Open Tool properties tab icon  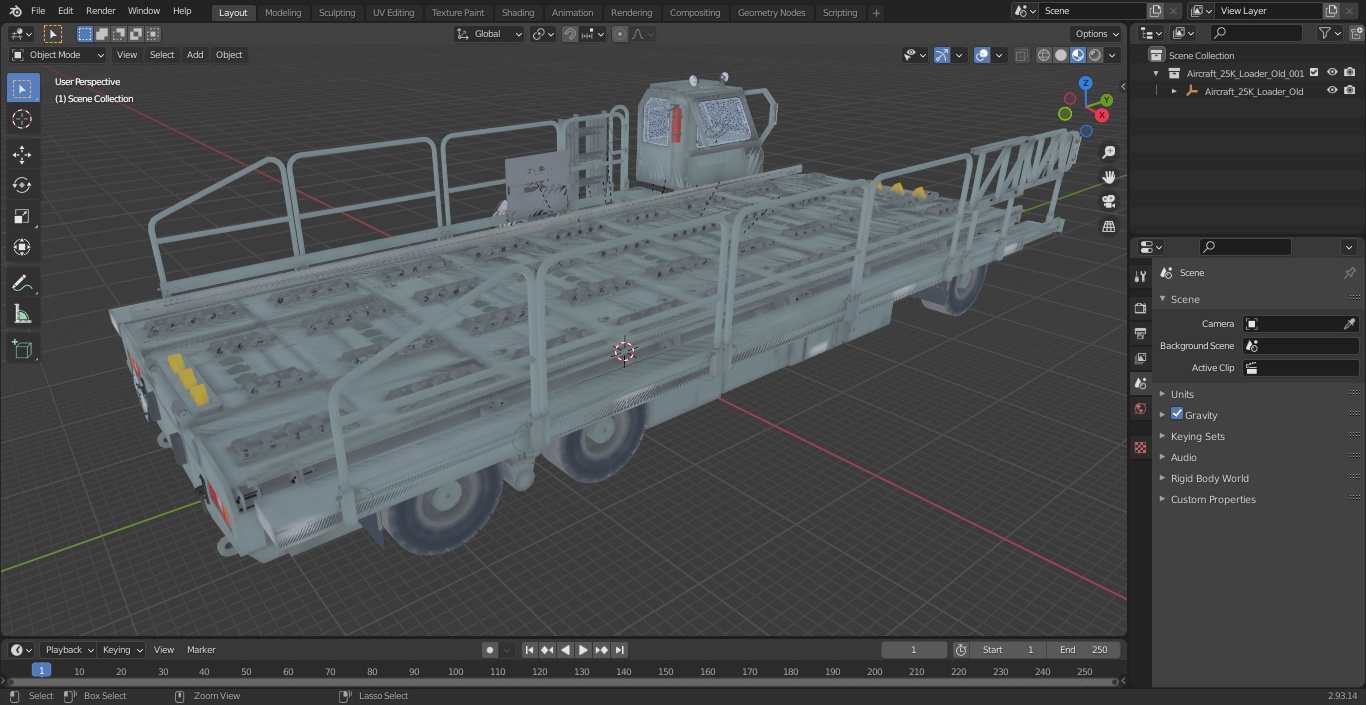pyautogui.click(x=1140, y=276)
